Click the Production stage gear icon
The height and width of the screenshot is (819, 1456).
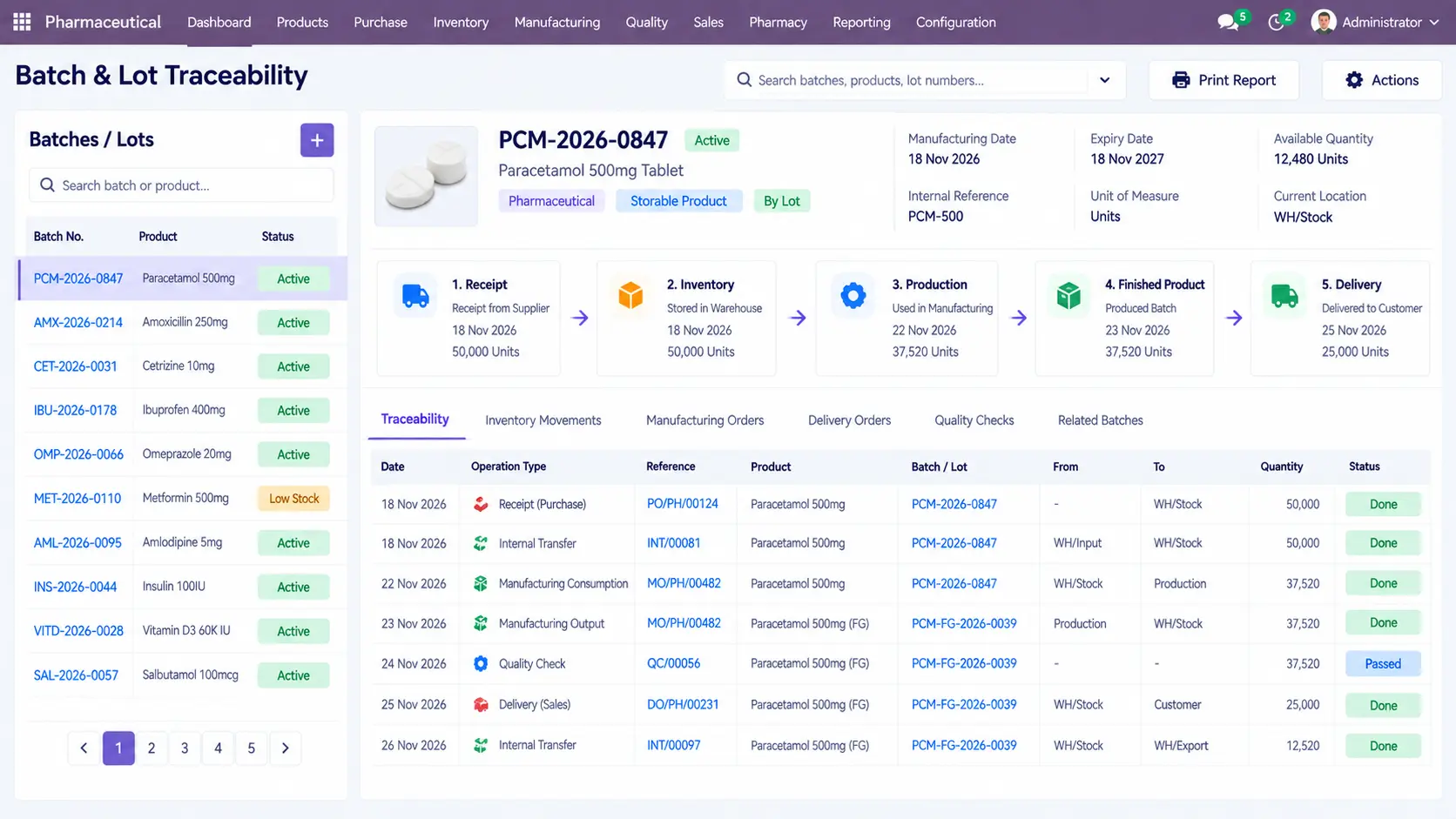[853, 296]
